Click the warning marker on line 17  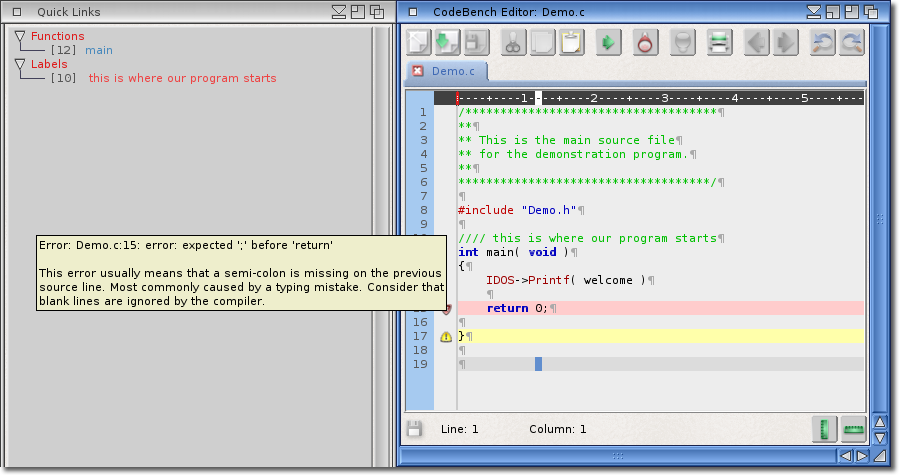point(446,337)
